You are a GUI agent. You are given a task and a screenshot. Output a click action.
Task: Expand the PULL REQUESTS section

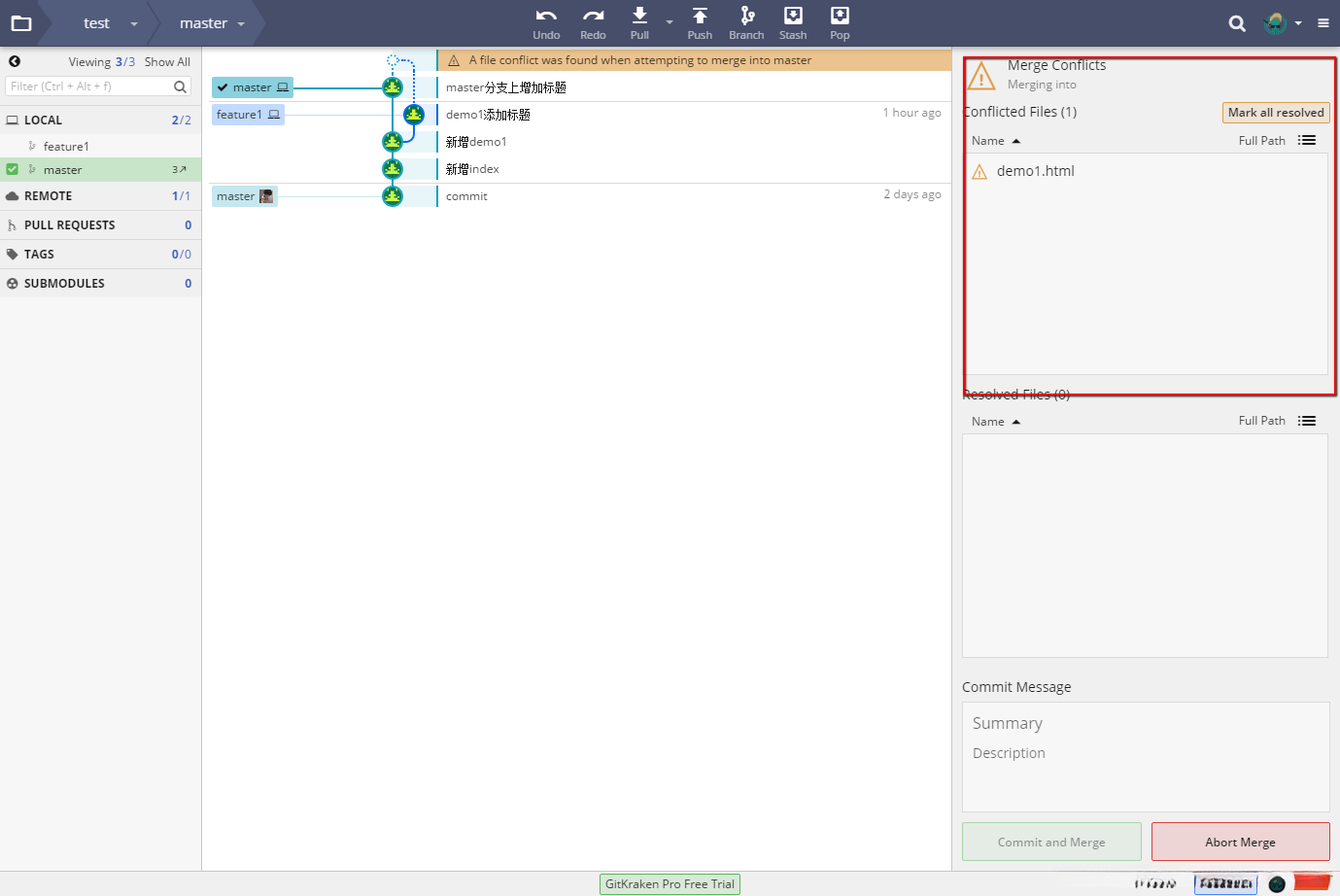(x=100, y=224)
